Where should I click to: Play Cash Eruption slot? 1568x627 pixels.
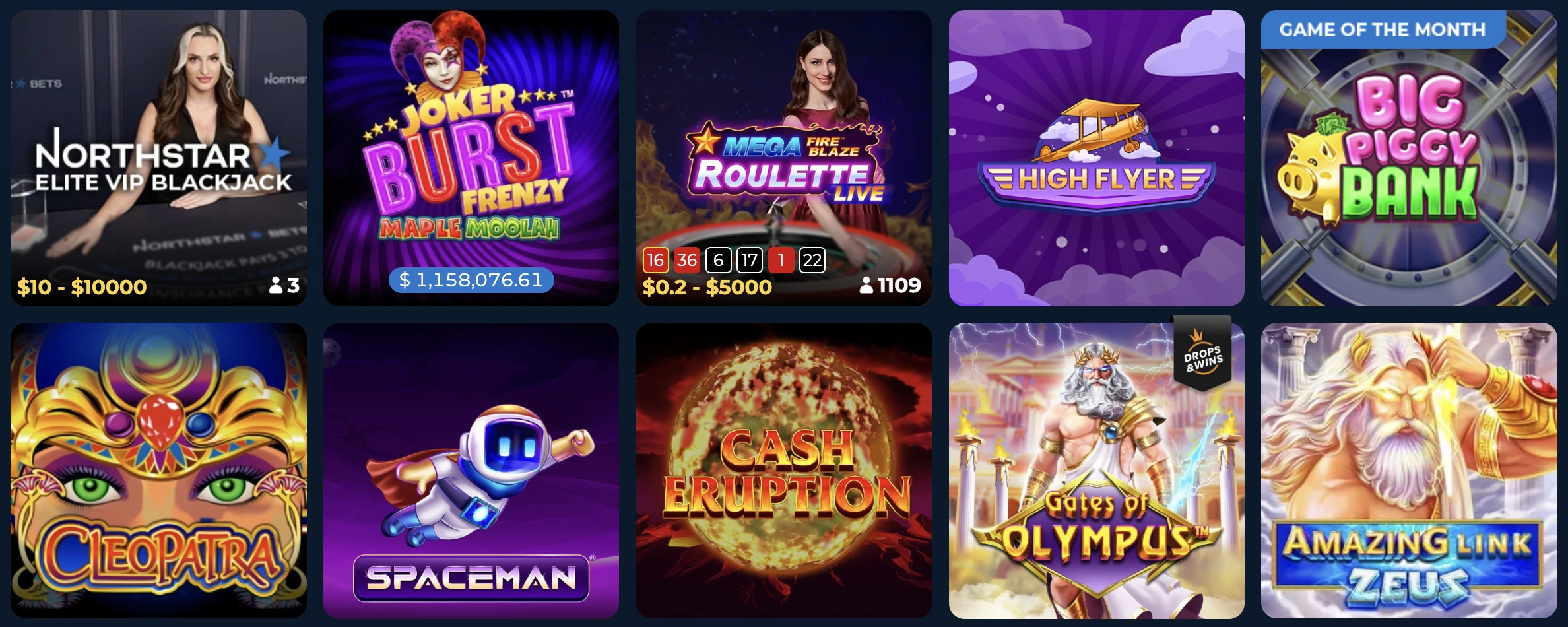(784, 471)
